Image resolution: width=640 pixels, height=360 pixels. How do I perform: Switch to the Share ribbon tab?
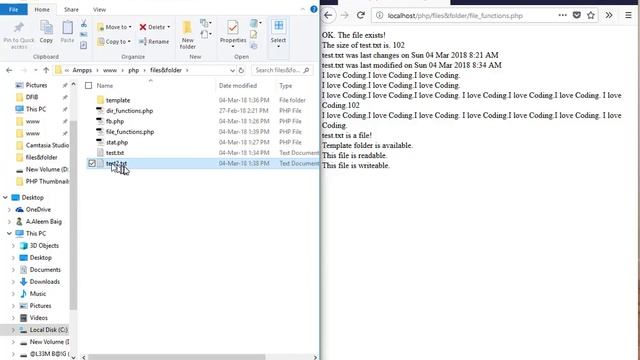(x=71, y=9)
